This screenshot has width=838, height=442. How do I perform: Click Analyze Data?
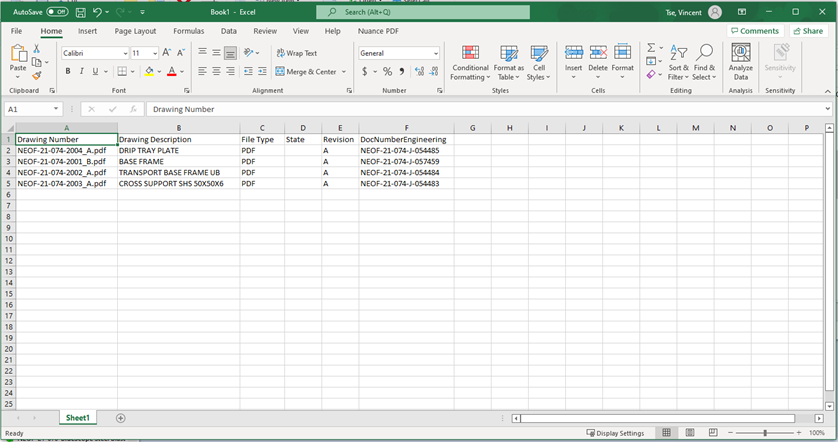[741, 63]
